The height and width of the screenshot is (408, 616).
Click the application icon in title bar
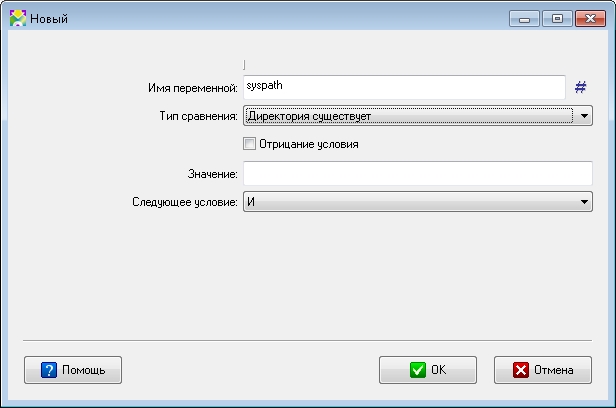point(18,18)
